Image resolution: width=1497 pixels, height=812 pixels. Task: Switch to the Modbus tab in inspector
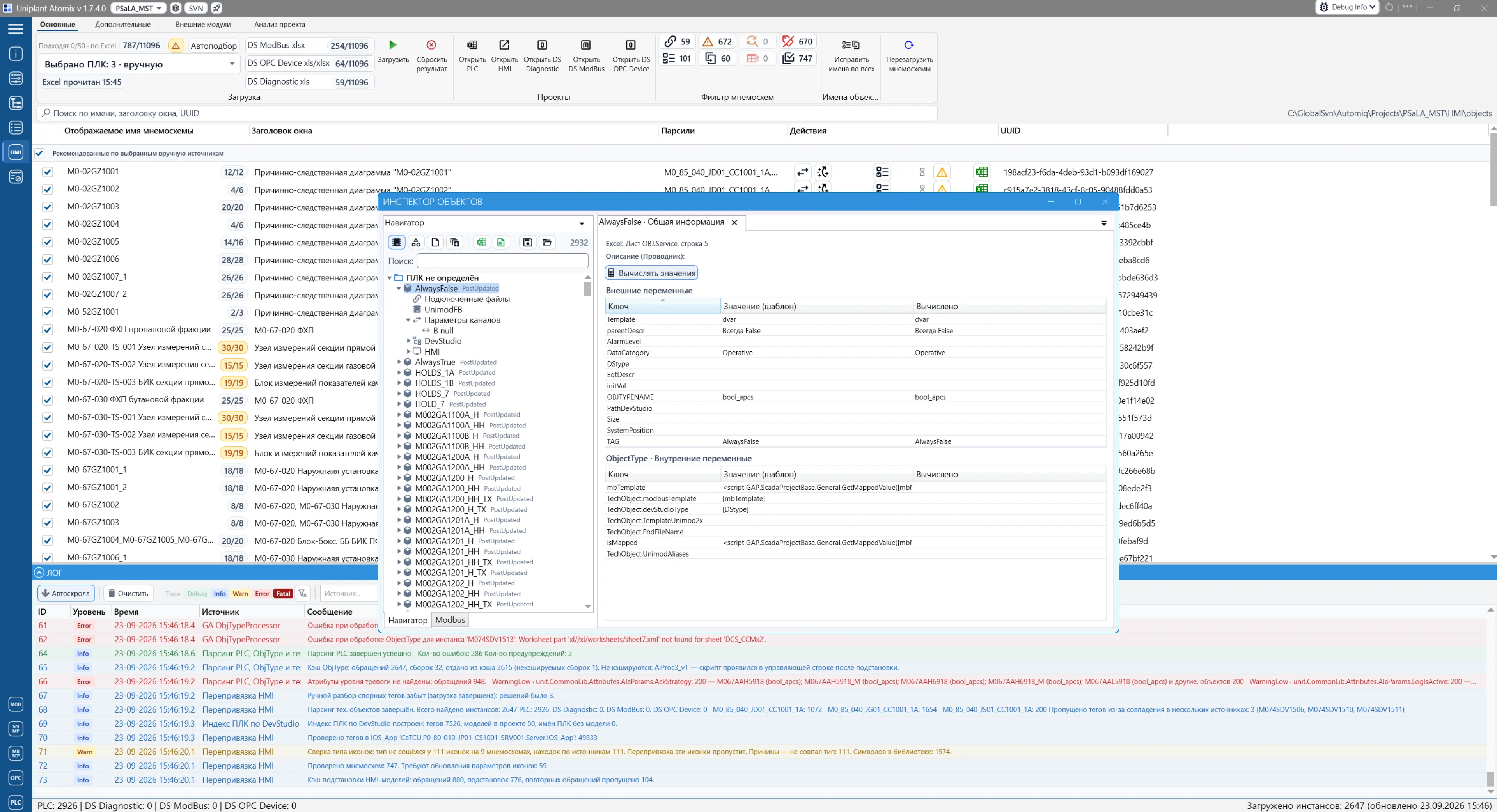coord(450,620)
